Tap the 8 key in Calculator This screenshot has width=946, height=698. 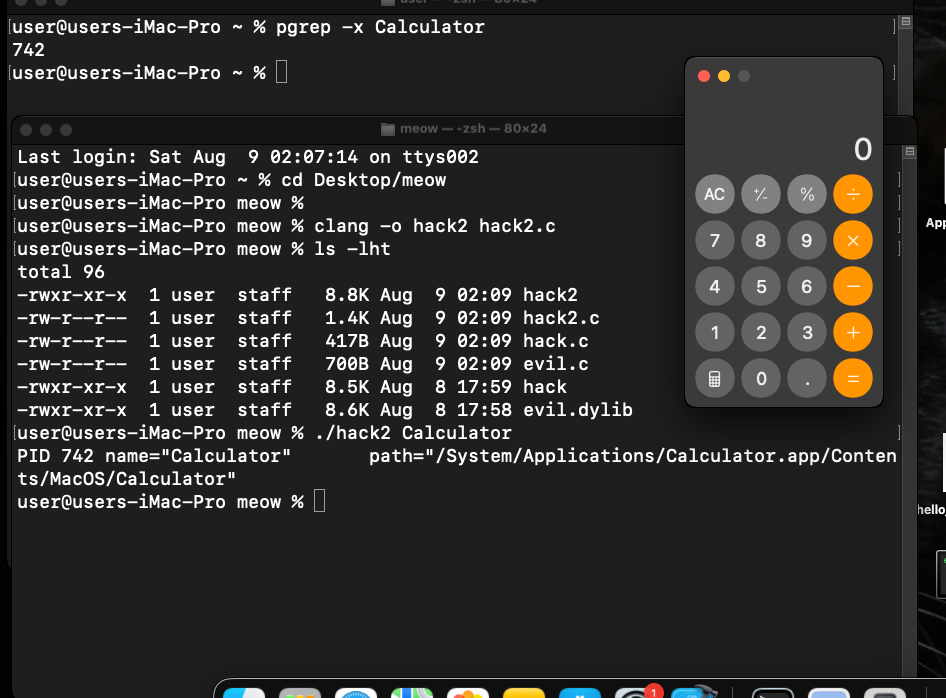760,240
